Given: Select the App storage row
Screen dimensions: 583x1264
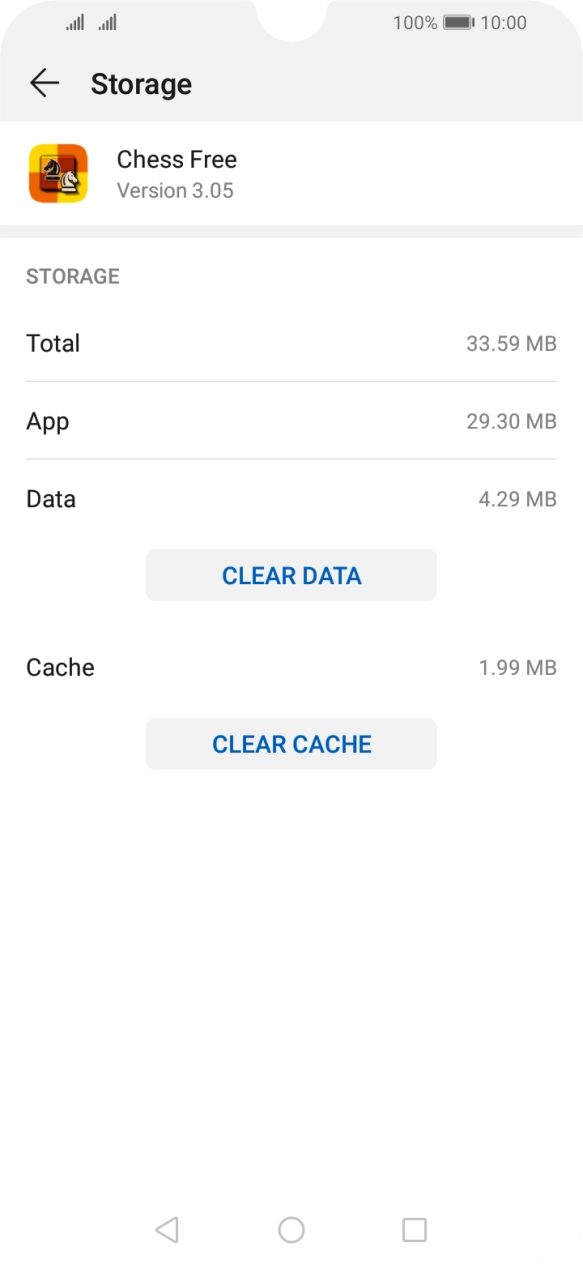Looking at the screenshot, I should click(x=291, y=421).
